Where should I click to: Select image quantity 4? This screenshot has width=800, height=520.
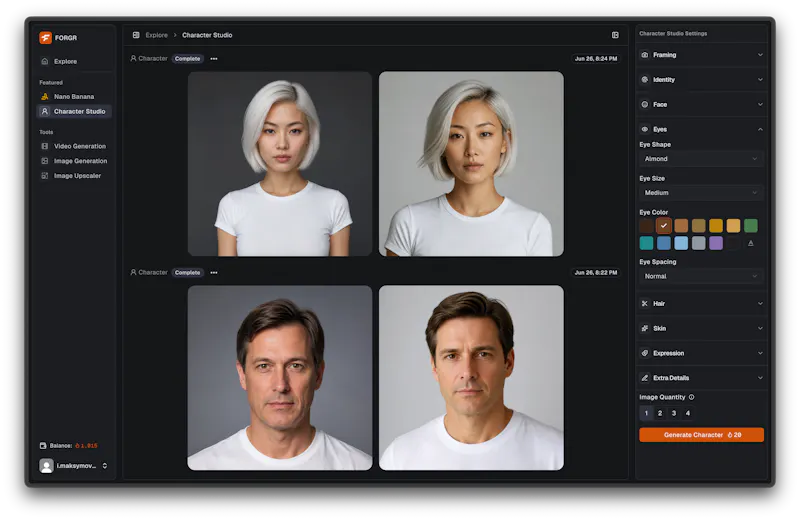click(688, 413)
